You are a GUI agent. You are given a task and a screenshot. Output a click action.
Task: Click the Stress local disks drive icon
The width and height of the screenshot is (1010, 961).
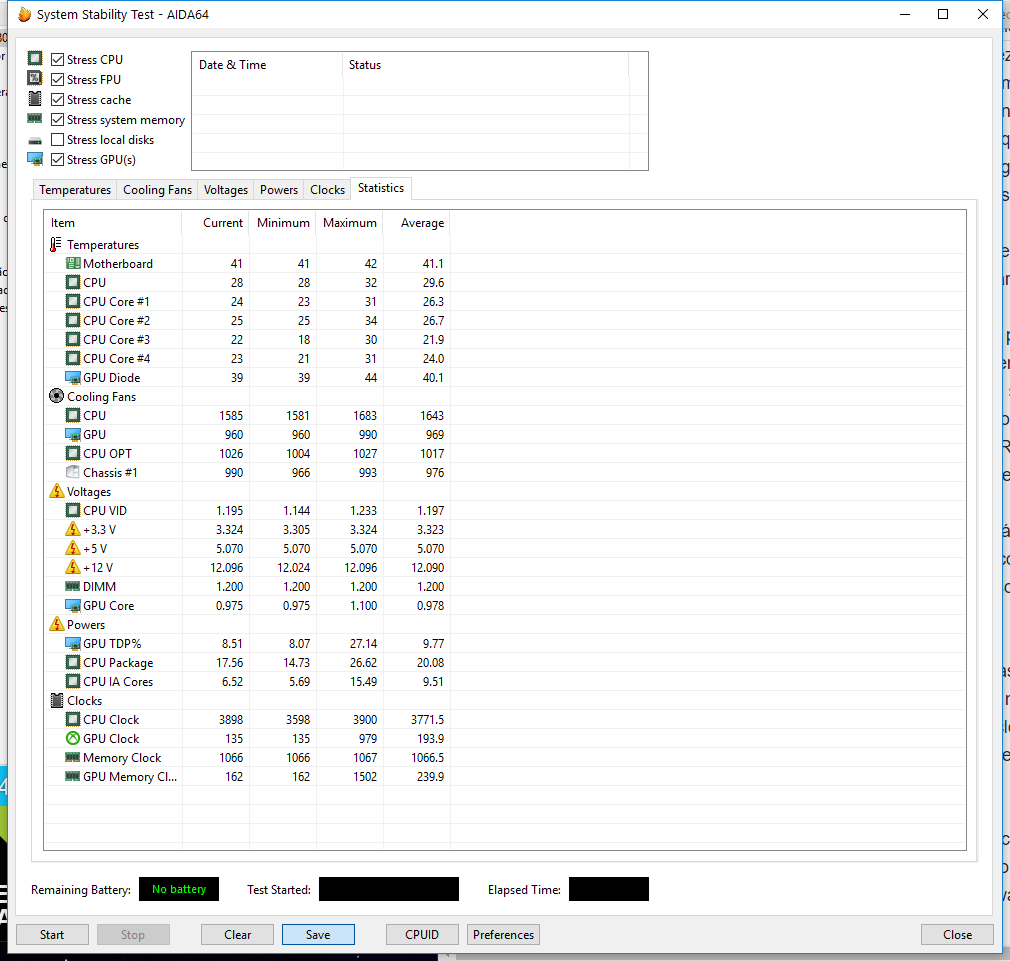[x=35, y=140]
